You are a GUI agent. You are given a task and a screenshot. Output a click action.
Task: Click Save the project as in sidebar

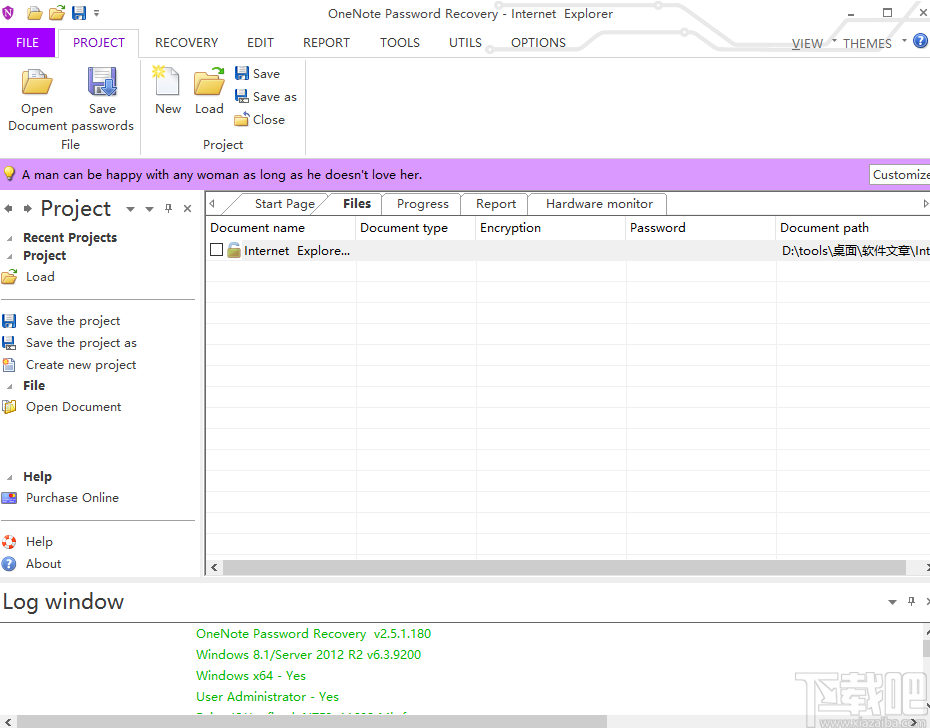pyautogui.click(x=81, y=342)
